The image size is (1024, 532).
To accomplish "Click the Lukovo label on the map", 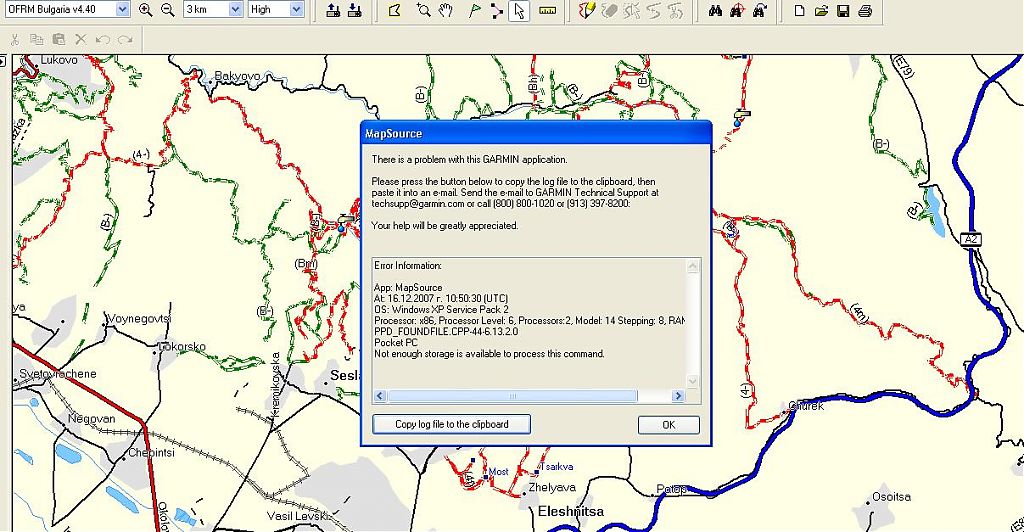I will (x=59, y=60).
